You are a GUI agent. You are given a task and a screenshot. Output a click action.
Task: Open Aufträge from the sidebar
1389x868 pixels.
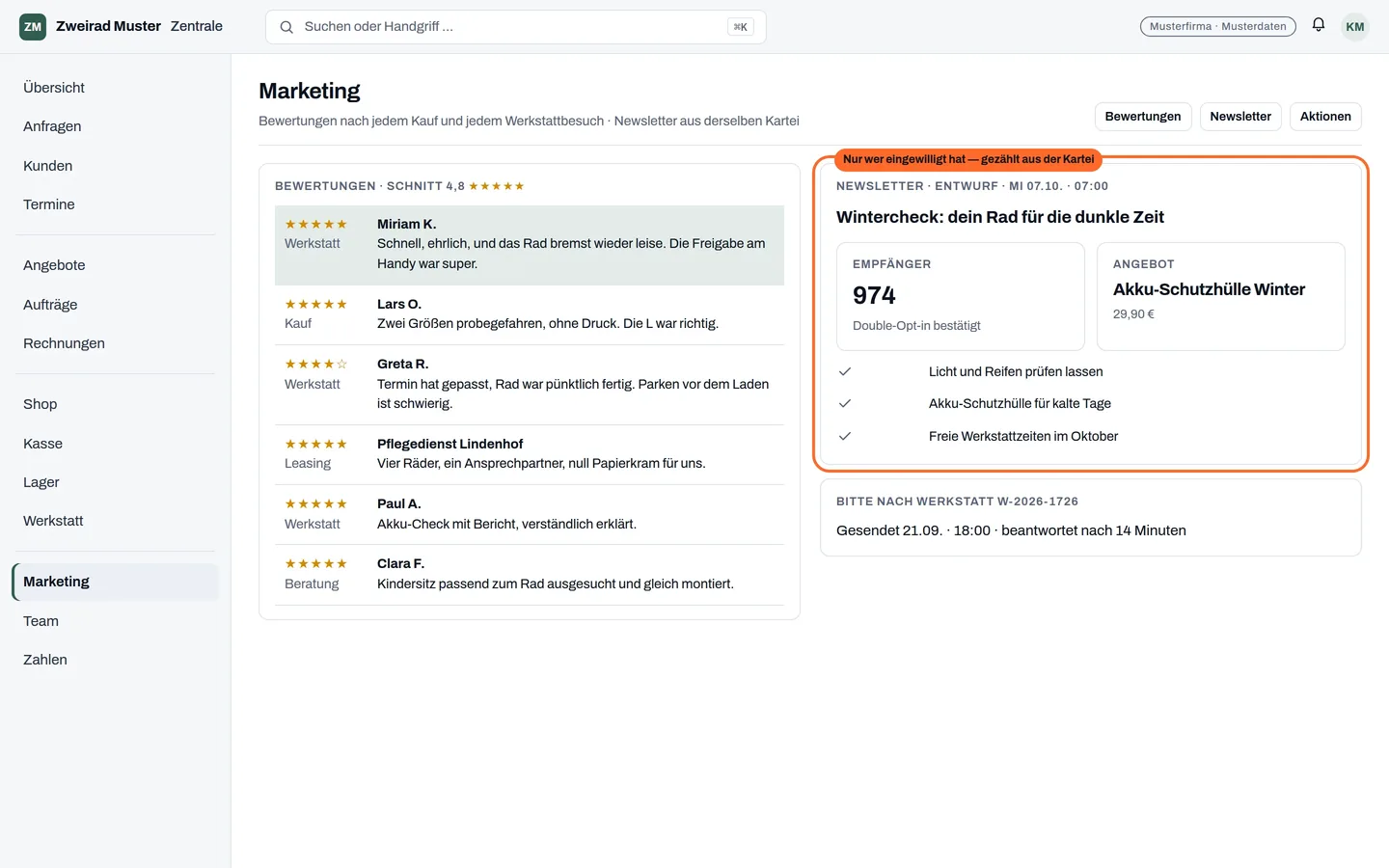pyautogui.click(x=116, y=305)
